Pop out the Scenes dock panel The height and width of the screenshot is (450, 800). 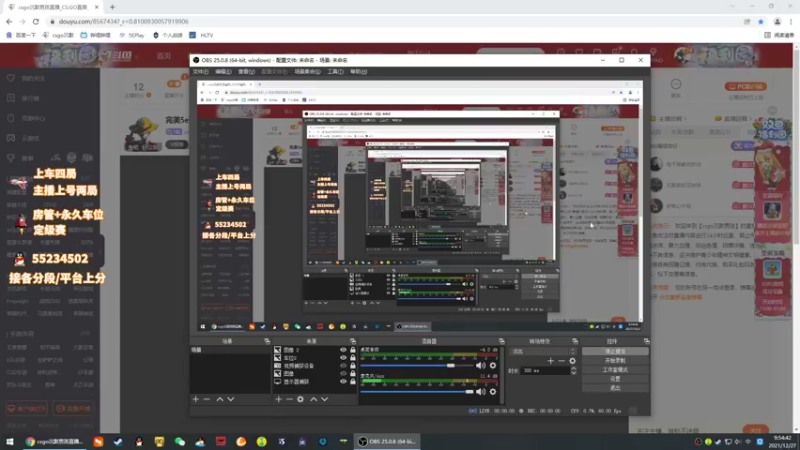[267, 341]
